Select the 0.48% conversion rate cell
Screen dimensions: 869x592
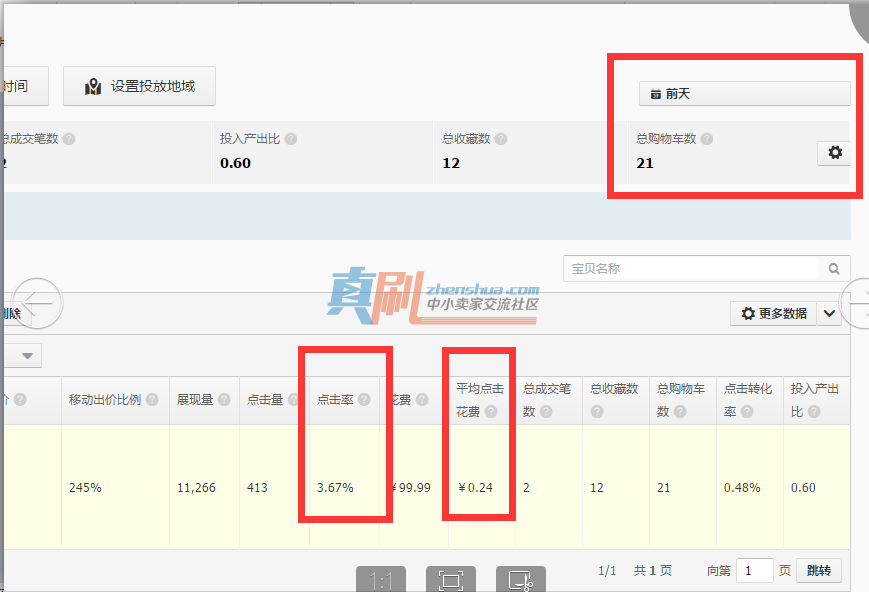pyautogui.click(x=742, y=488)
